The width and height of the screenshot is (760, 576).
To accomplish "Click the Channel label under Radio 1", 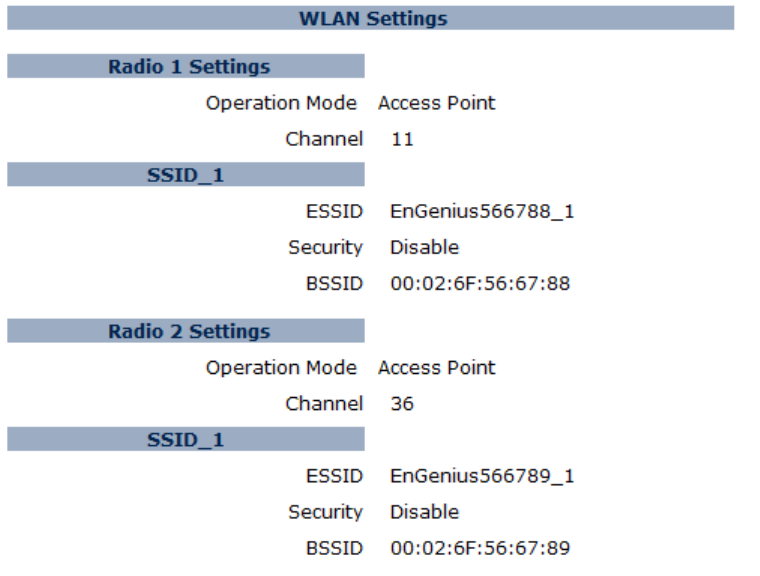I will pyautogui.click(x=324, y=139).
